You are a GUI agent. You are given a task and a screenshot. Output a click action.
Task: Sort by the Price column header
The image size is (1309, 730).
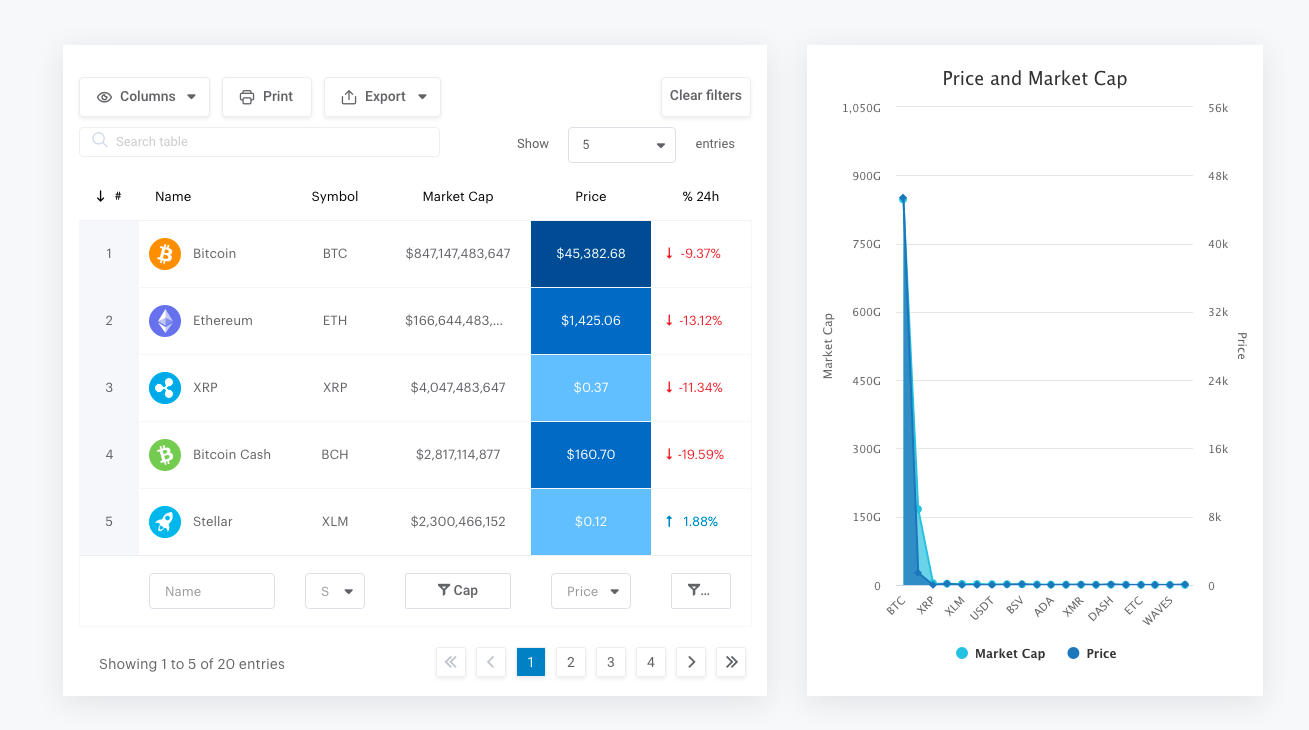tap(591, 197)
